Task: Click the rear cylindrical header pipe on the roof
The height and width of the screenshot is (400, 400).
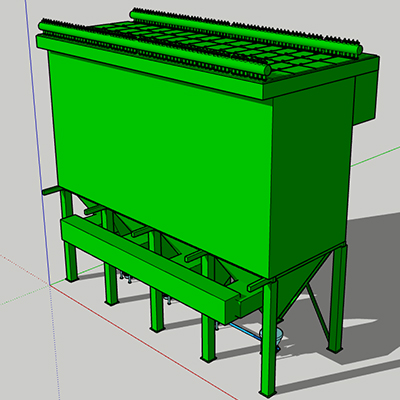Action: 246,32
